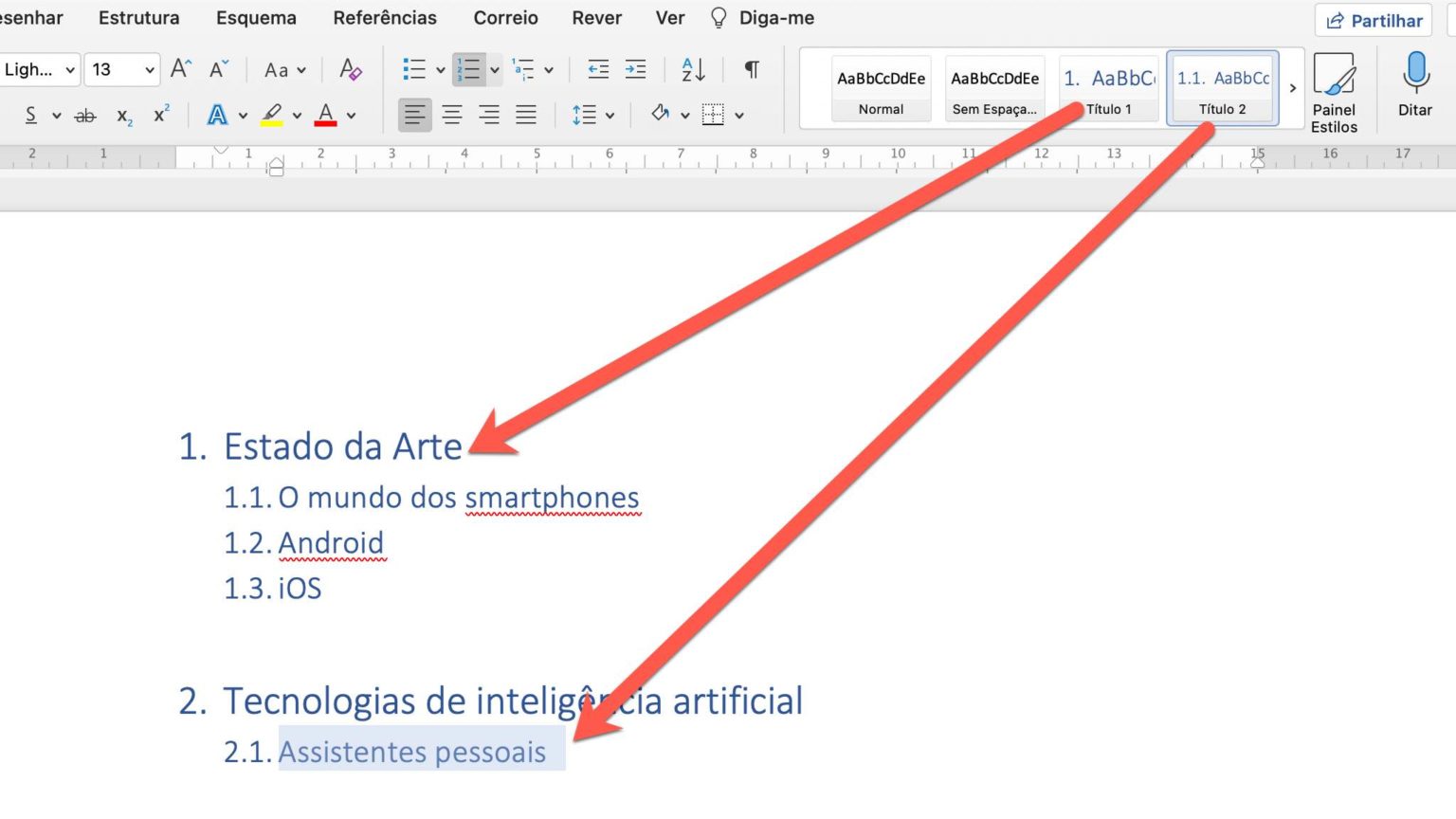Expand font color options arrow
This screenshot has height=819, width=1456.
[x=351, y=116]
